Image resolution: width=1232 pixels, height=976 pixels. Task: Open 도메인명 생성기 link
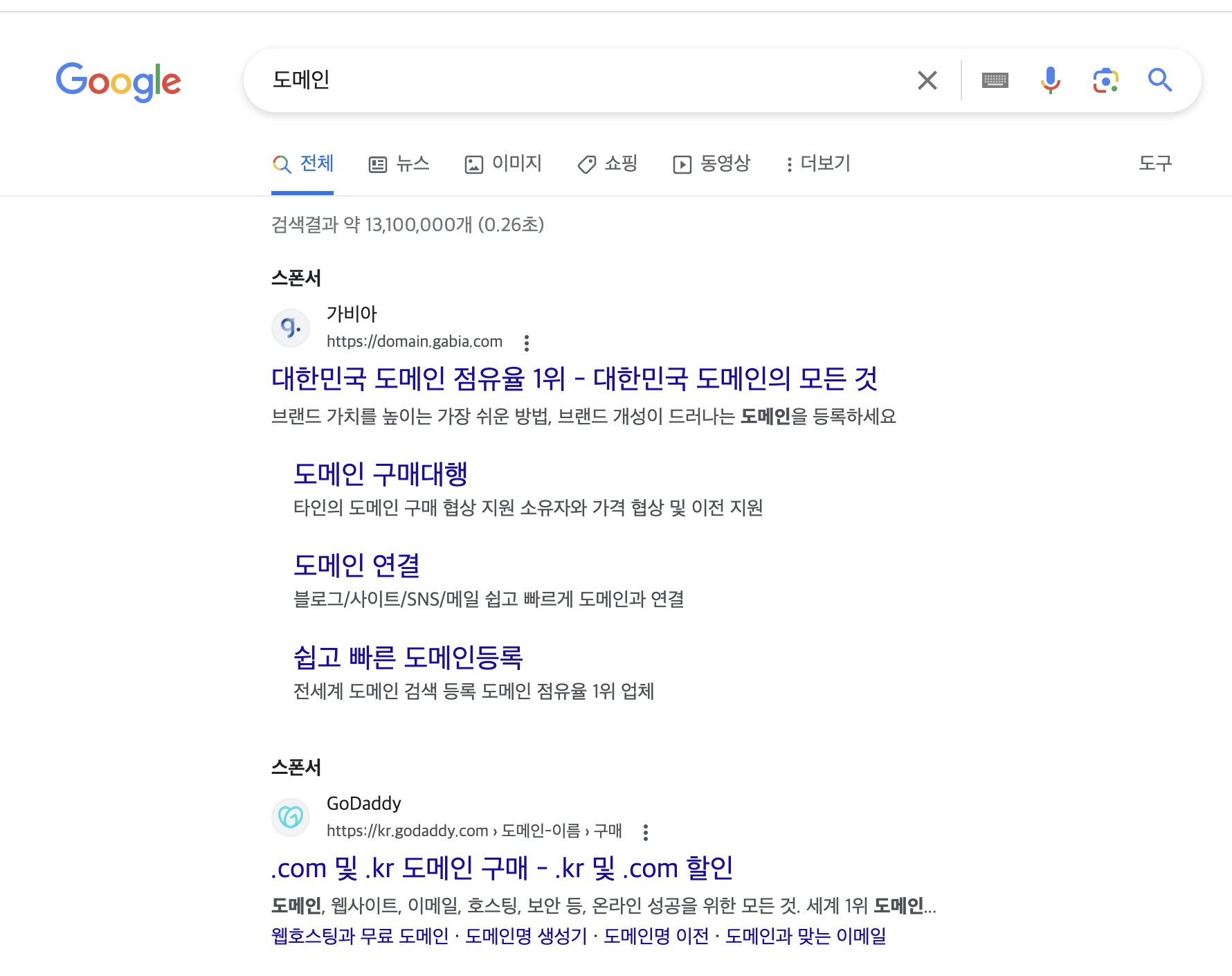[x=526, y=936]
